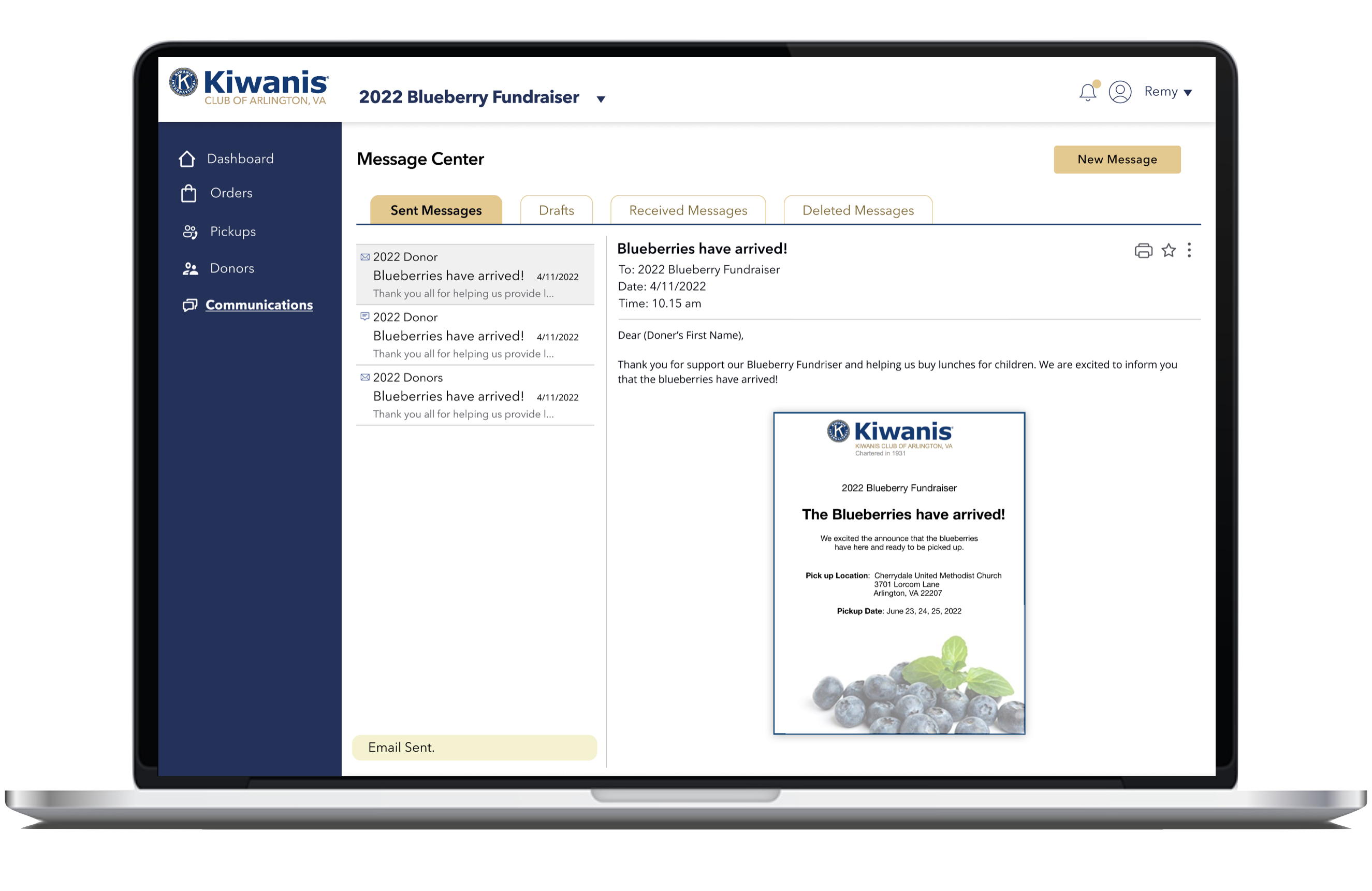Switch to the Drafts tab
This screenshot has width=1372, height=891.
pyautogui.click(x=556, y=210)
